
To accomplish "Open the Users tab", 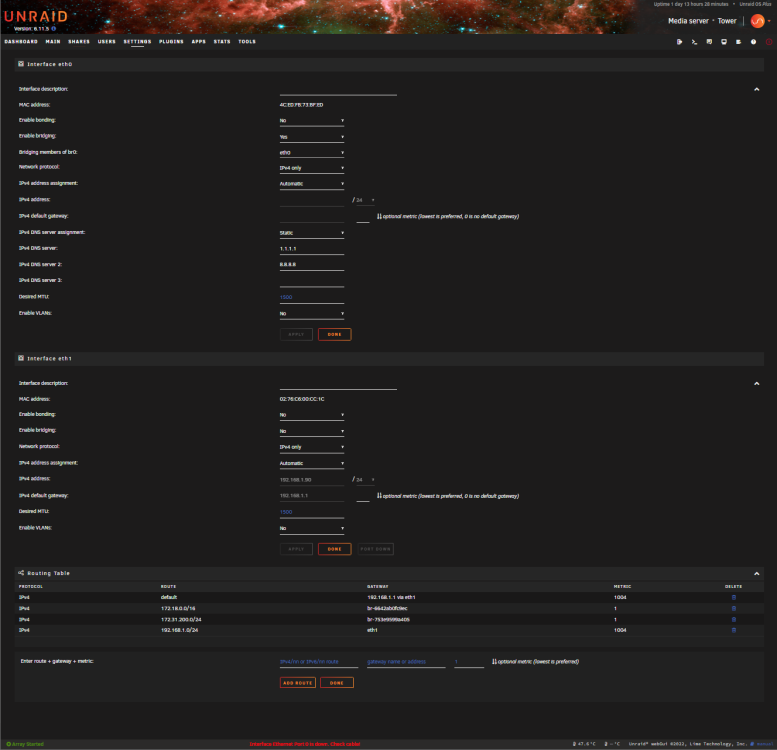I will point(107,42).
